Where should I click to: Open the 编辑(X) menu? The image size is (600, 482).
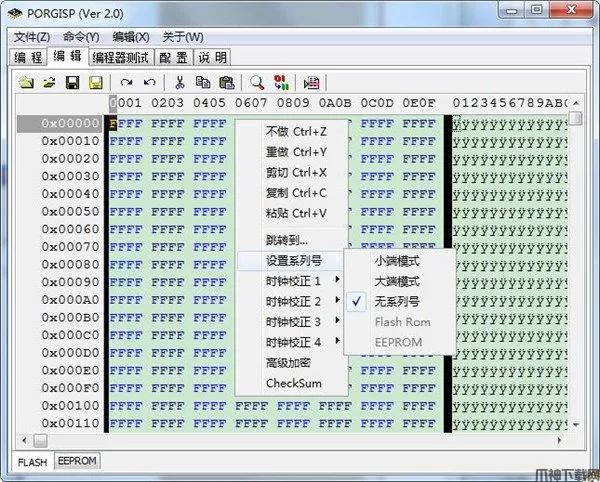point(130,37)
